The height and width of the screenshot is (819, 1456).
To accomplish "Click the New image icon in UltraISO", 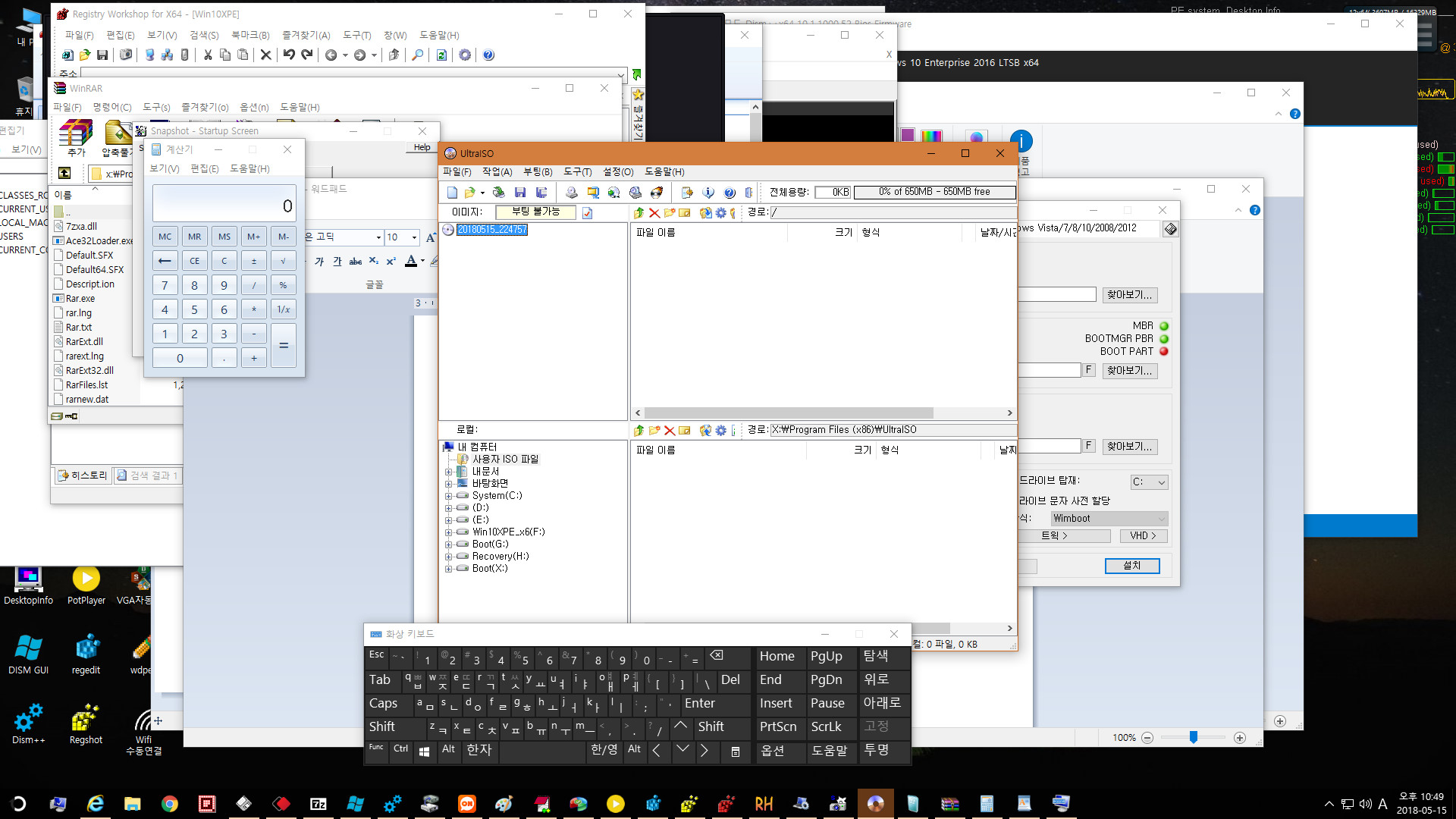I will 452,193.
